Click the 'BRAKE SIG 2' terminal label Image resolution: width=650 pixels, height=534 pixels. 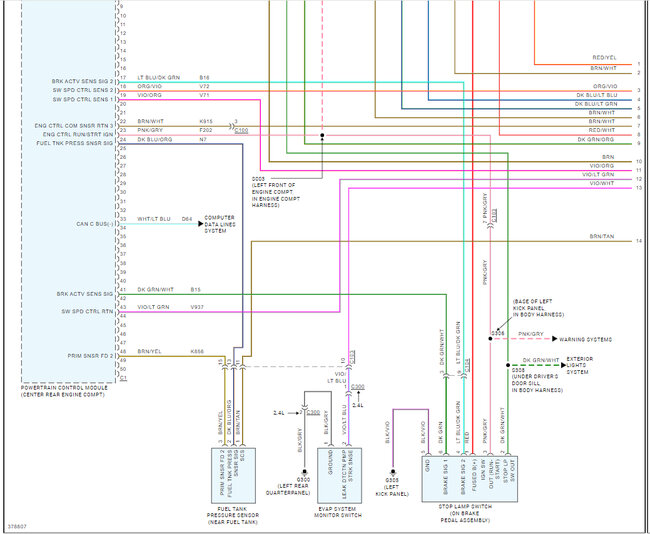pos(463,477)
